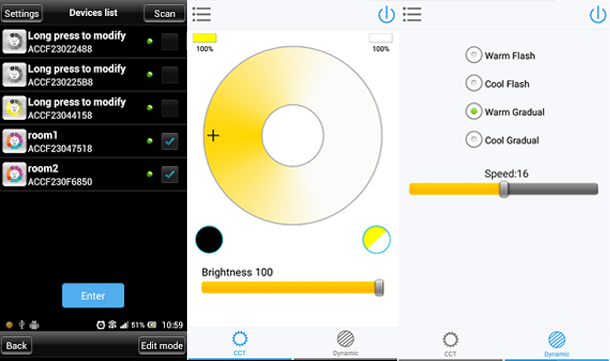This screenshot has height=361, width=610.
Task: Tap the device icon for ACCF23044158
Action: pos(14,107)
